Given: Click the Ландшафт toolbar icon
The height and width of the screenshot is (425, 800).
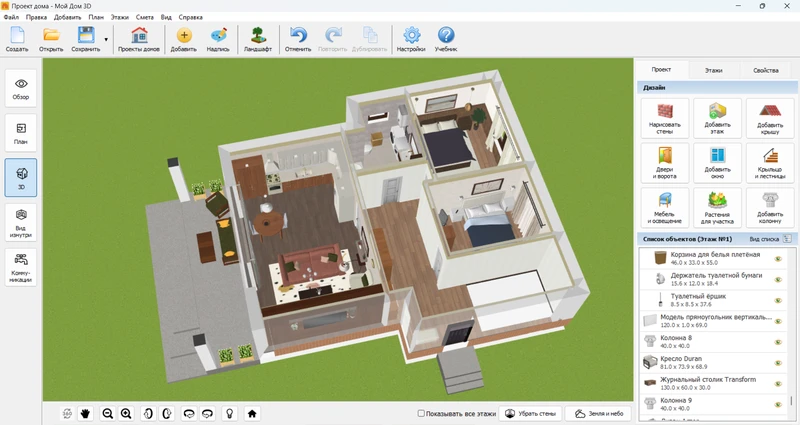Looking at the screenshot, I should click(258, 39).
